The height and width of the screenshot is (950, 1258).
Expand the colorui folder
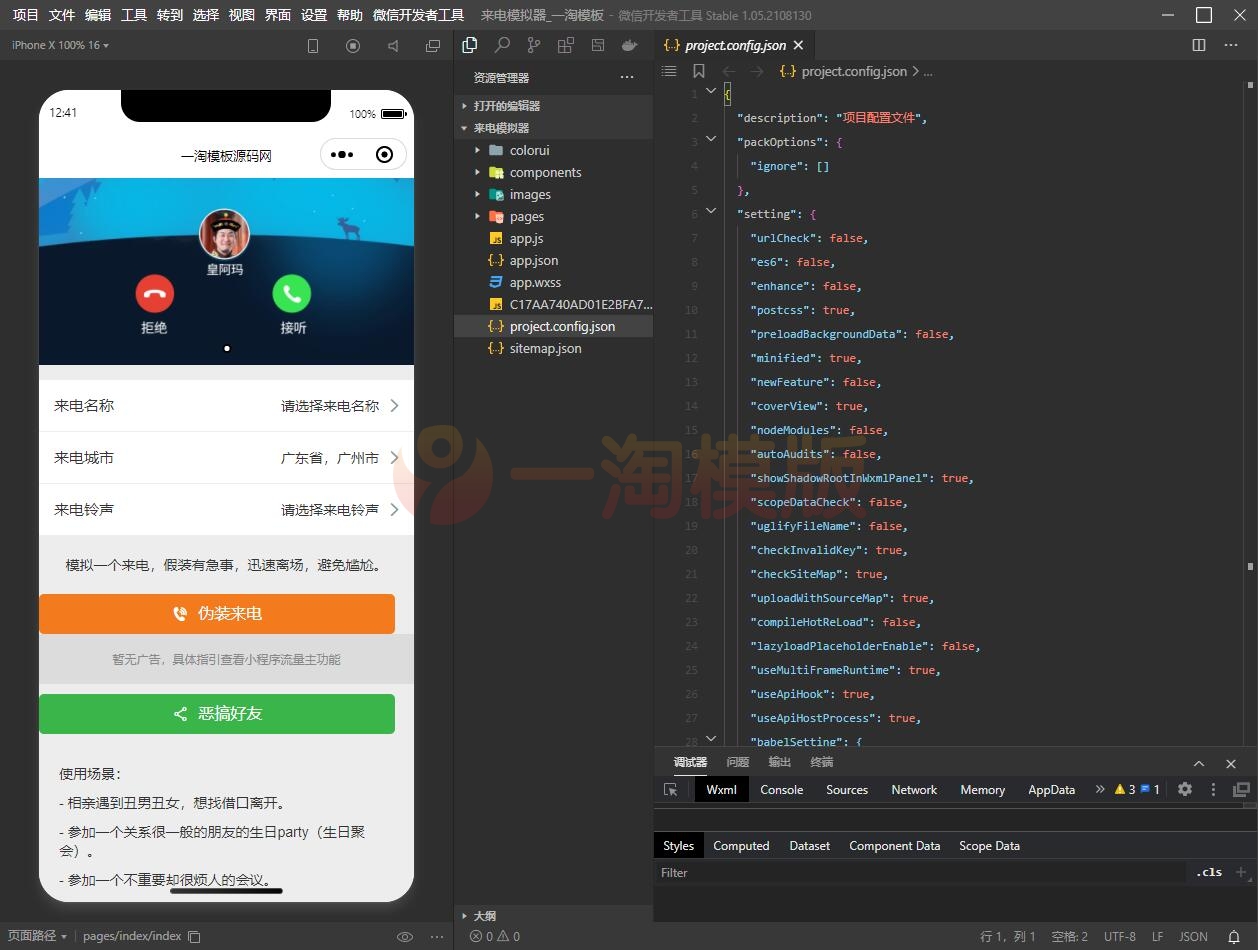coord(529,150)
